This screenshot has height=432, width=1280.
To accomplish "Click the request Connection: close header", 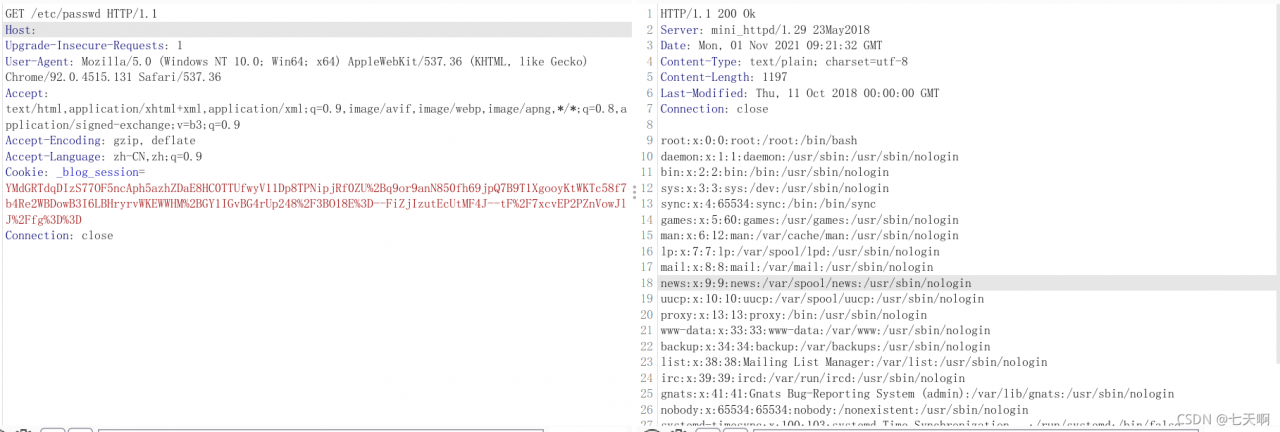I will tap(59, 236).
